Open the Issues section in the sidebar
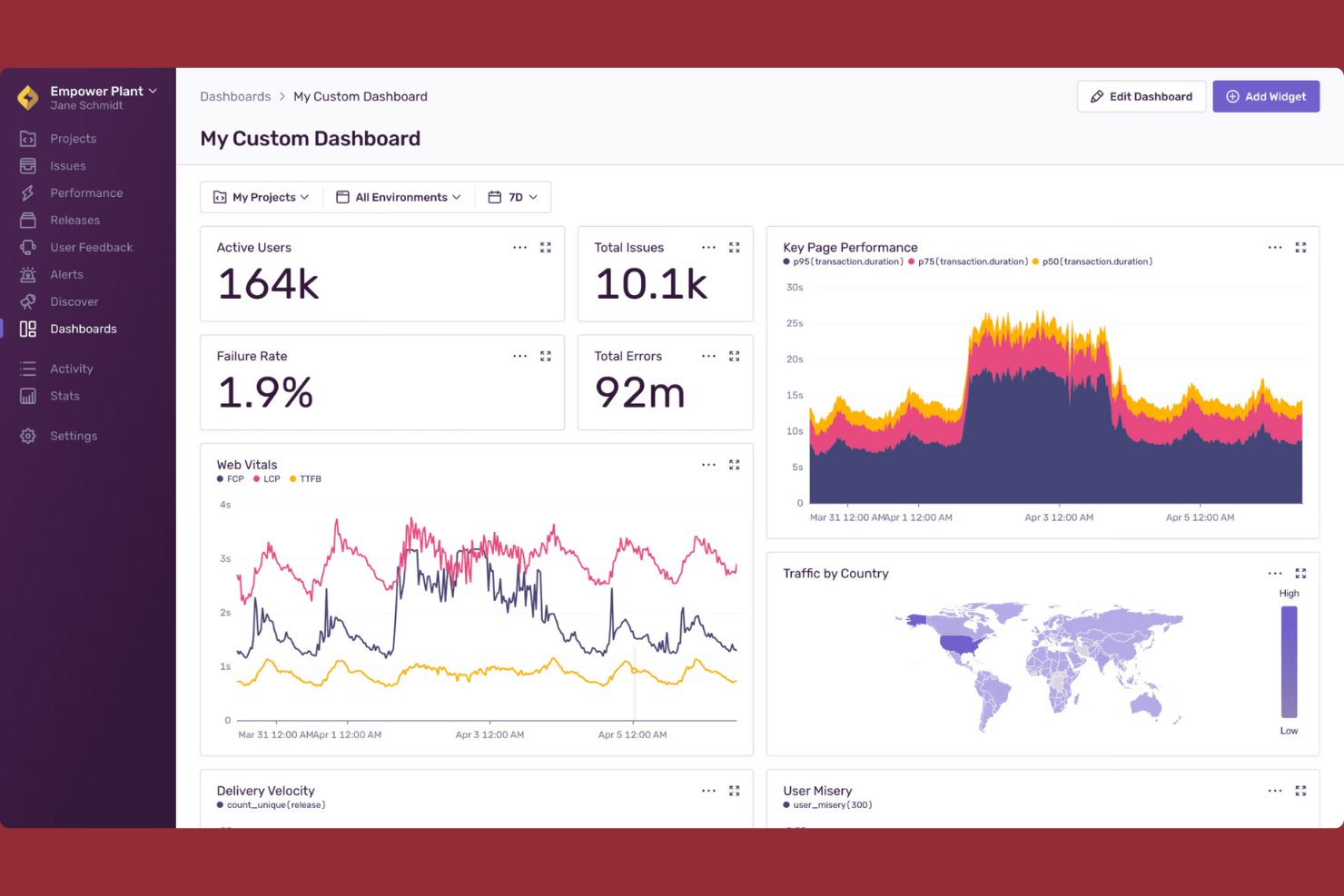The width and height of the screenshot is (1344, 896). [x=28, y=165]
